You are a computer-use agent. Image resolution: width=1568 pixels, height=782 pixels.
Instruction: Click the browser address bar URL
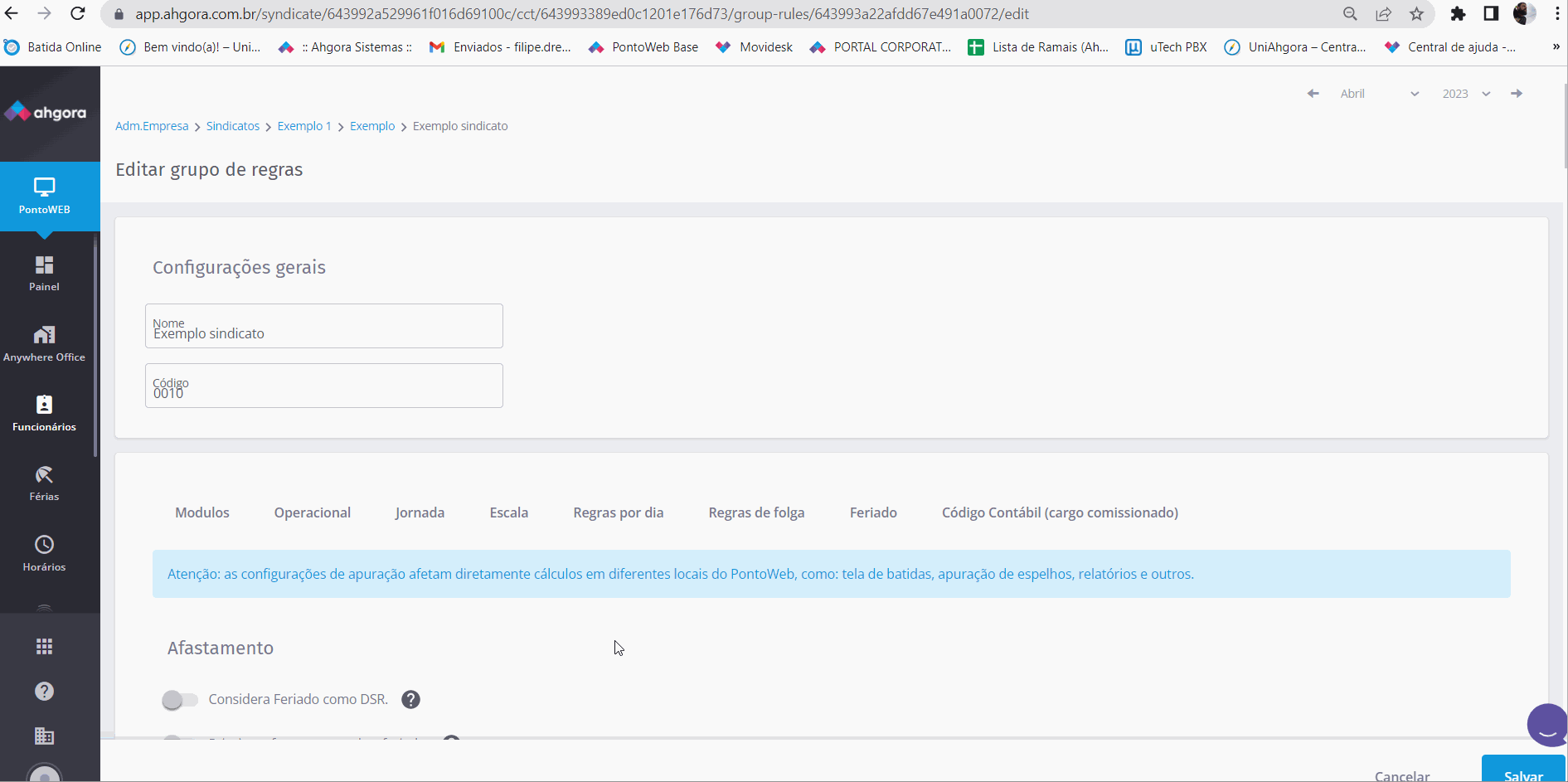tap(582, 14)
